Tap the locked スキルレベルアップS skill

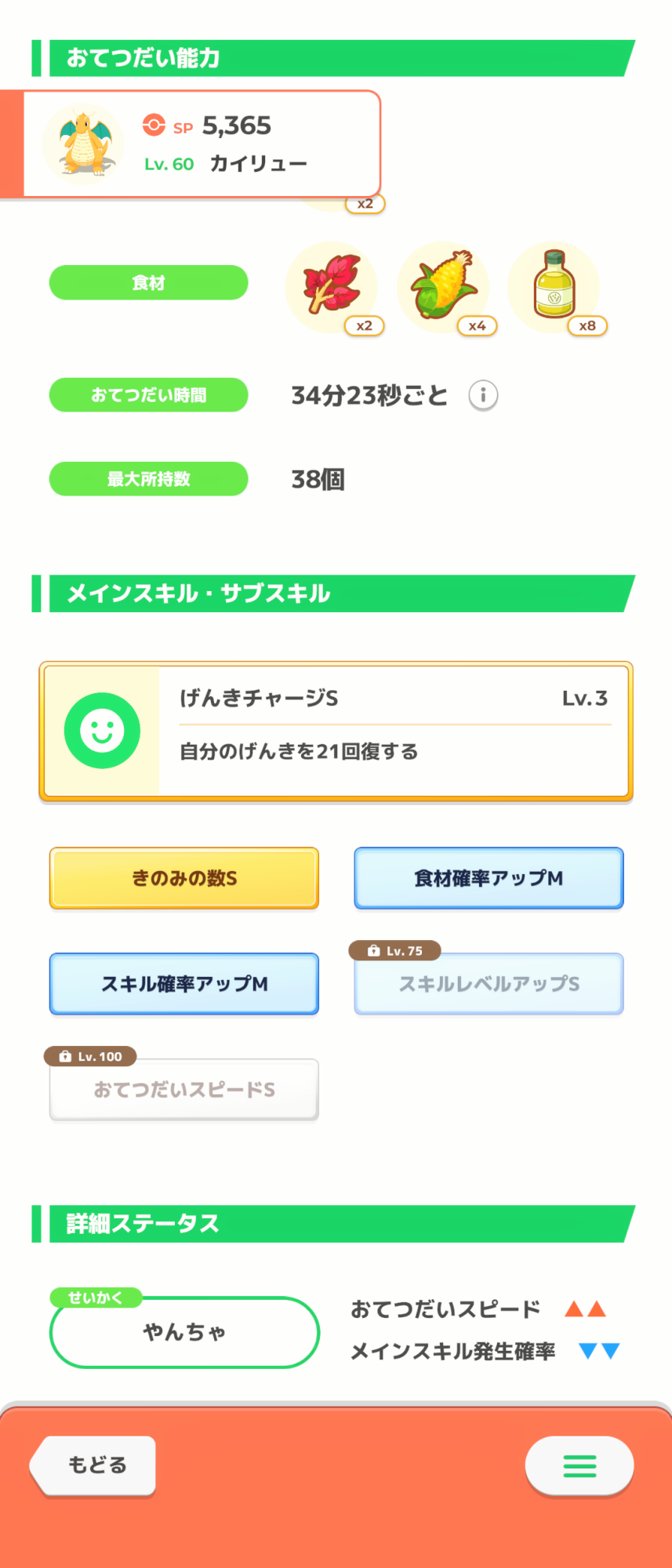click(x=489, y=984)
